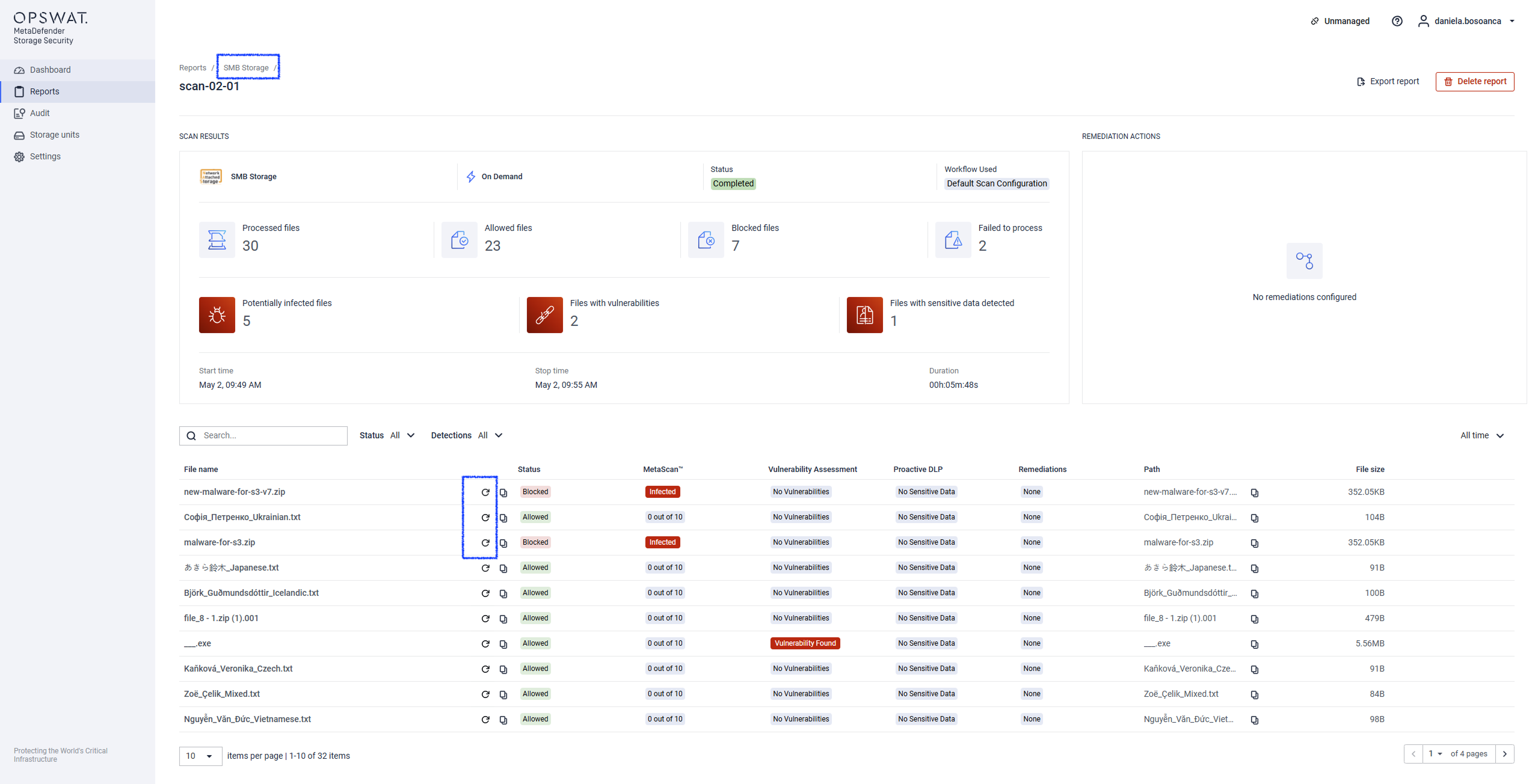Copy path of ___.exe file
Screen dimensions: 1538x784
click(1254, 645)
